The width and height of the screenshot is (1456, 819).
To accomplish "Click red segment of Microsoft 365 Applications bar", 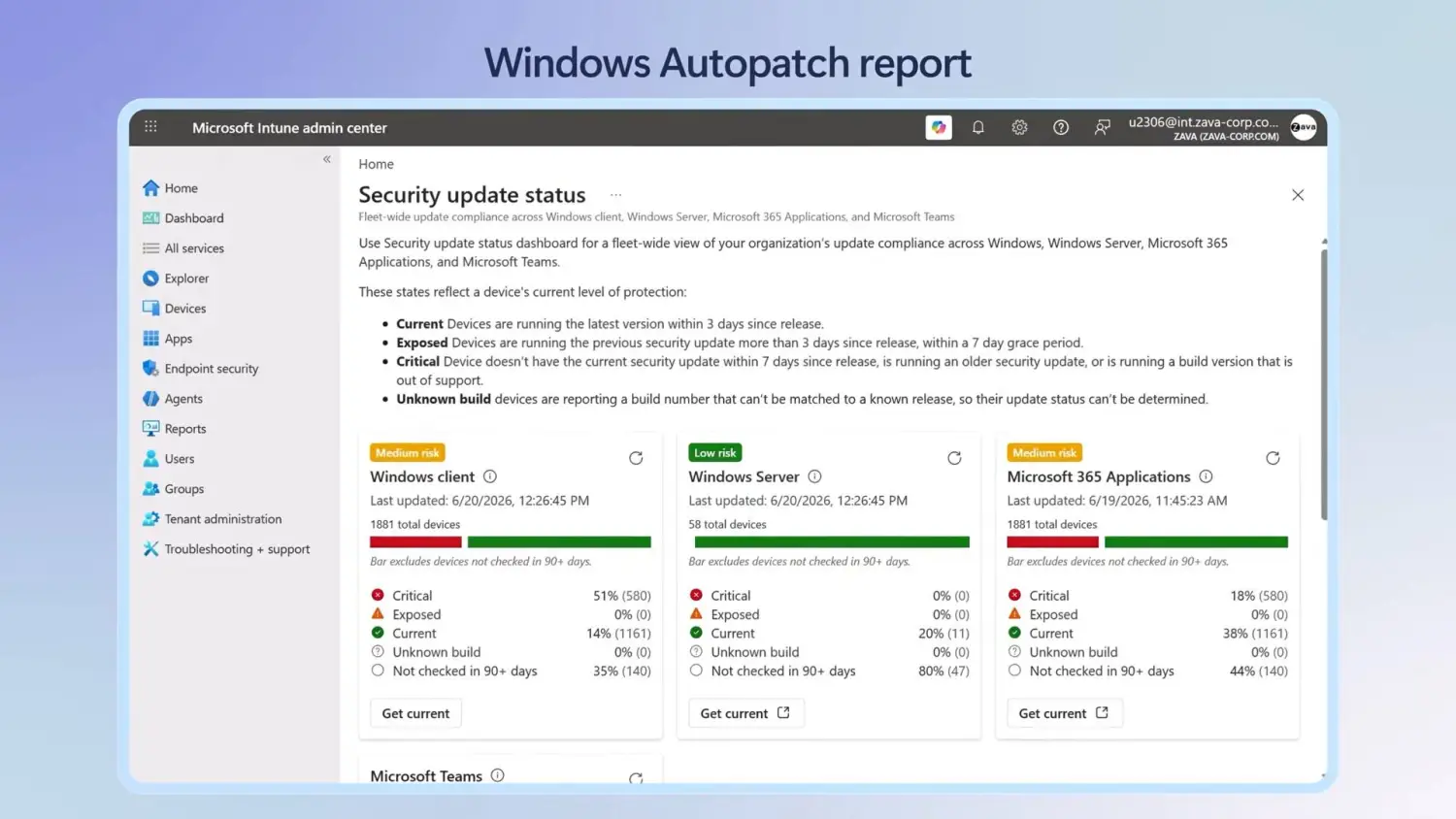I will pos(1052,542).
